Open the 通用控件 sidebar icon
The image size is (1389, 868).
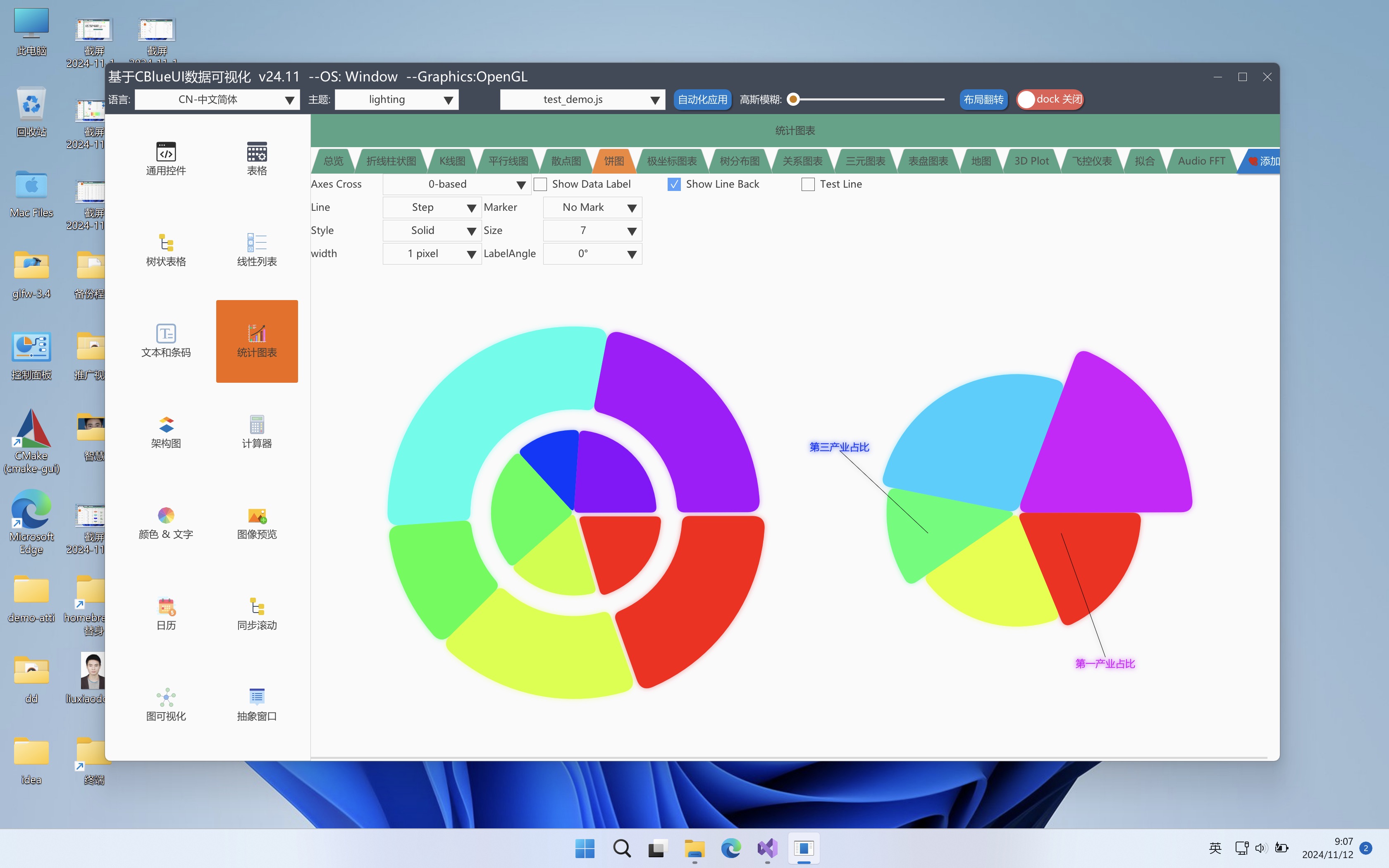pos(166,152)
